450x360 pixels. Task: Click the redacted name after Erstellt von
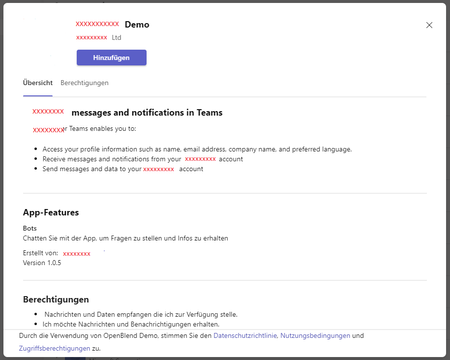click(77, 254)
